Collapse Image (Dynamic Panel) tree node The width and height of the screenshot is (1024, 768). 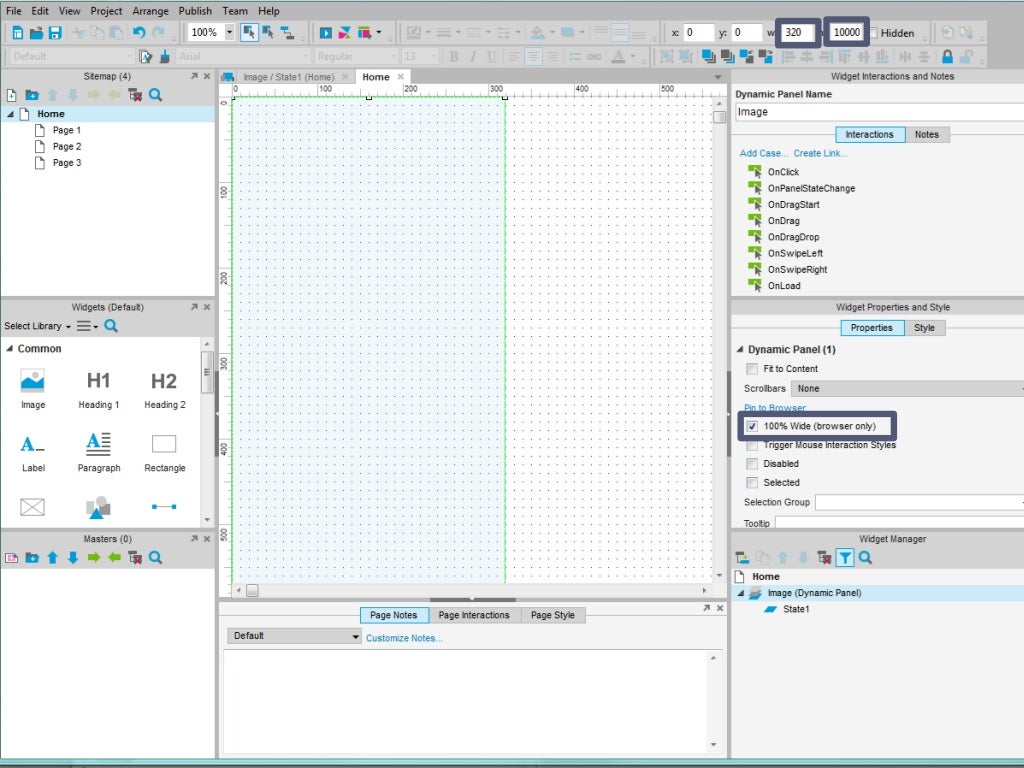(741, 593)
